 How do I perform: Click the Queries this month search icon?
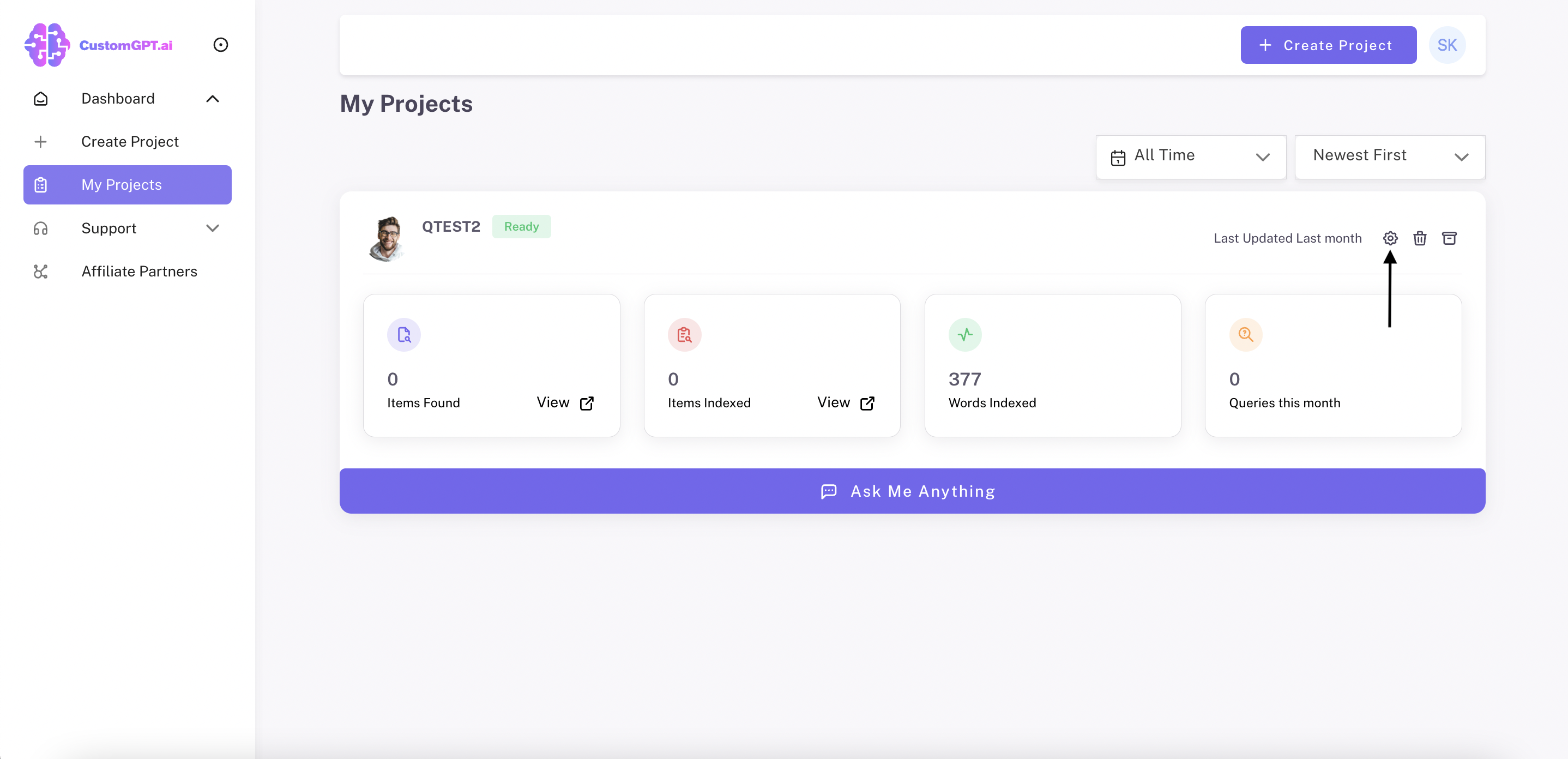tap(1245, 335)
